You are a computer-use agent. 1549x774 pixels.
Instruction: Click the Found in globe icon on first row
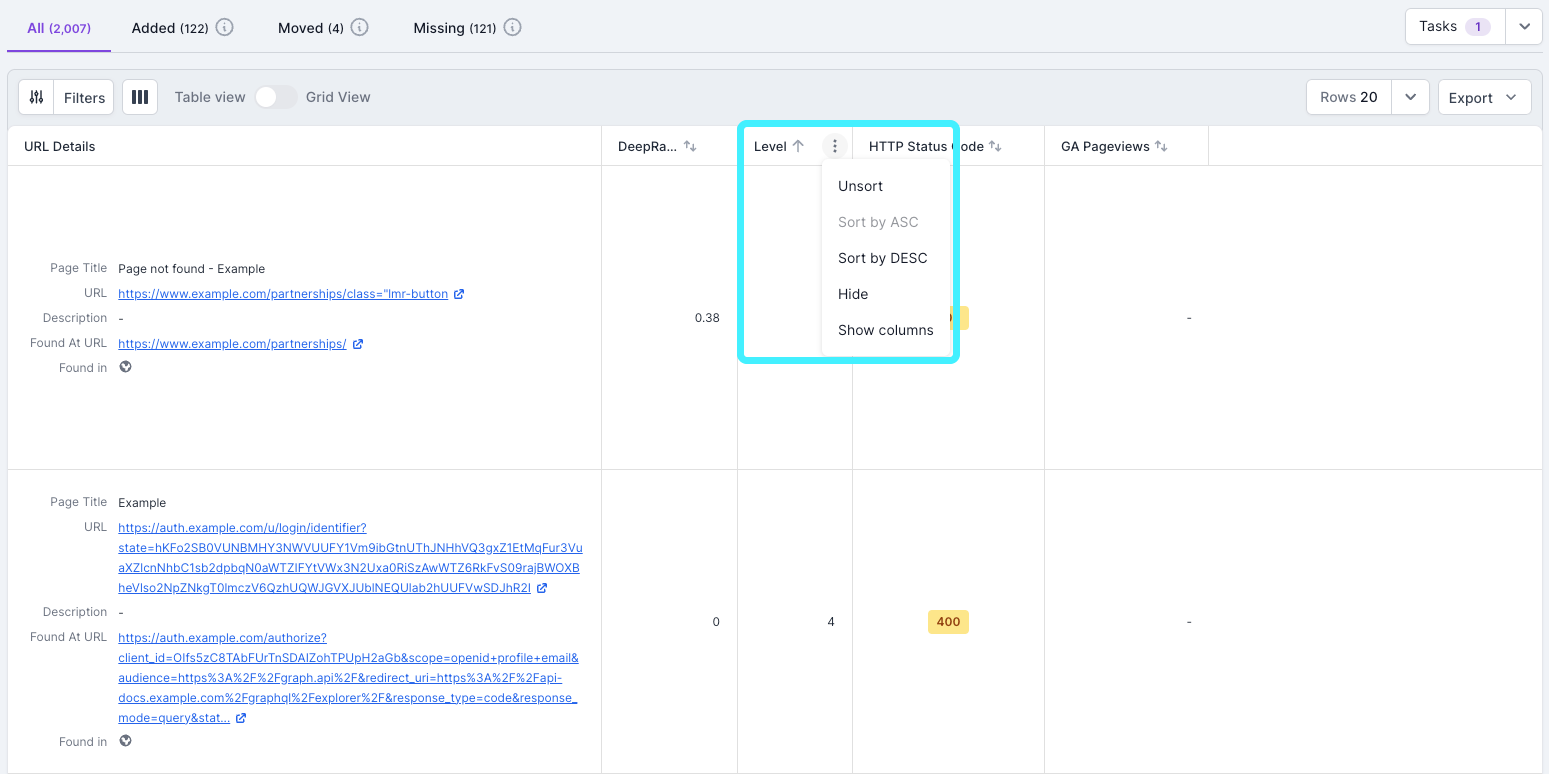(x=125, y=367)
